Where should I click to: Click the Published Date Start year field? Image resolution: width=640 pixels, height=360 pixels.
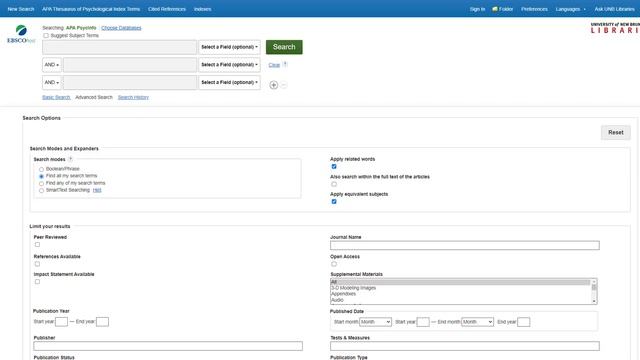[423, 322]
